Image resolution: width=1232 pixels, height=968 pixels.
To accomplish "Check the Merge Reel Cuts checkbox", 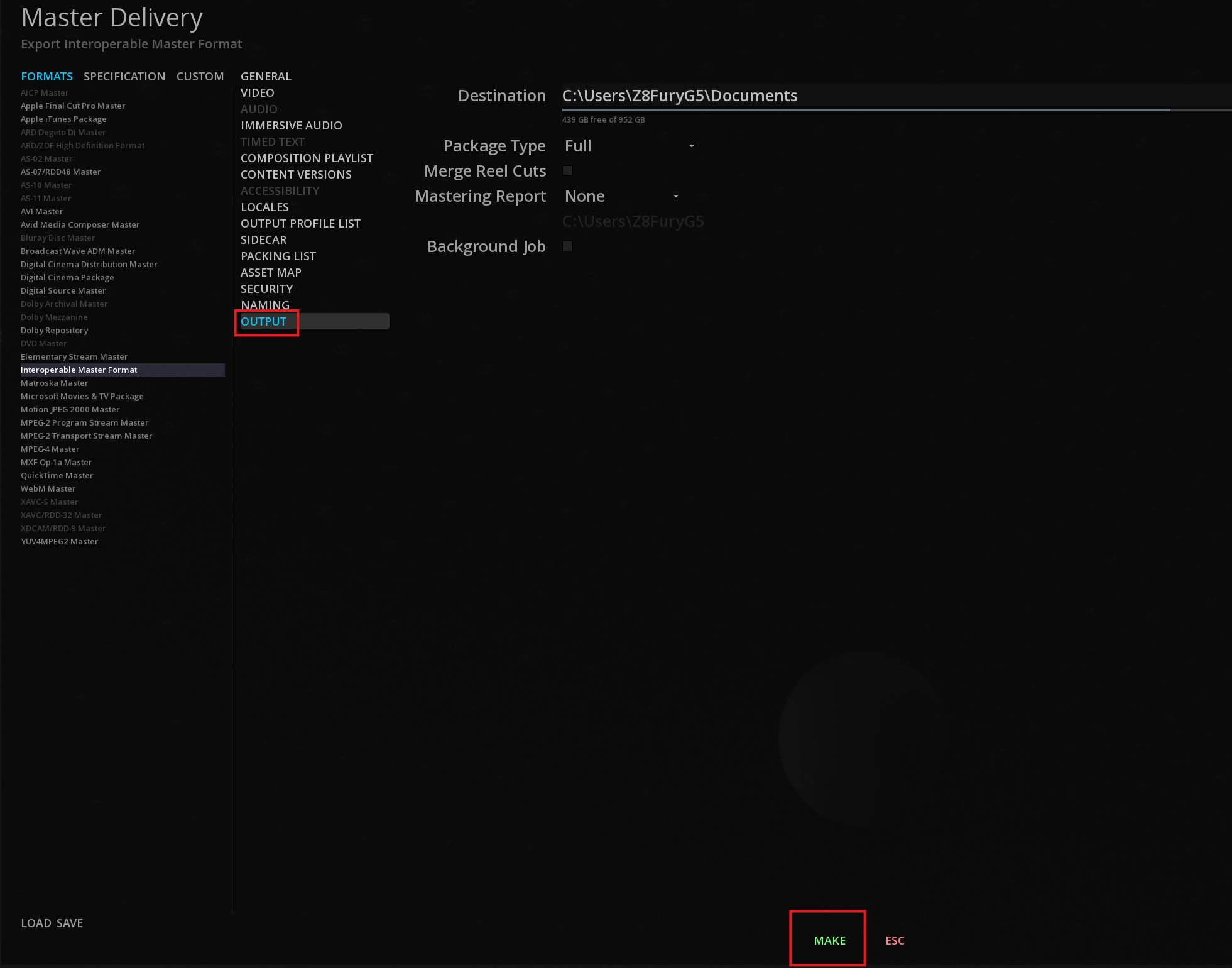I will 567,171.
